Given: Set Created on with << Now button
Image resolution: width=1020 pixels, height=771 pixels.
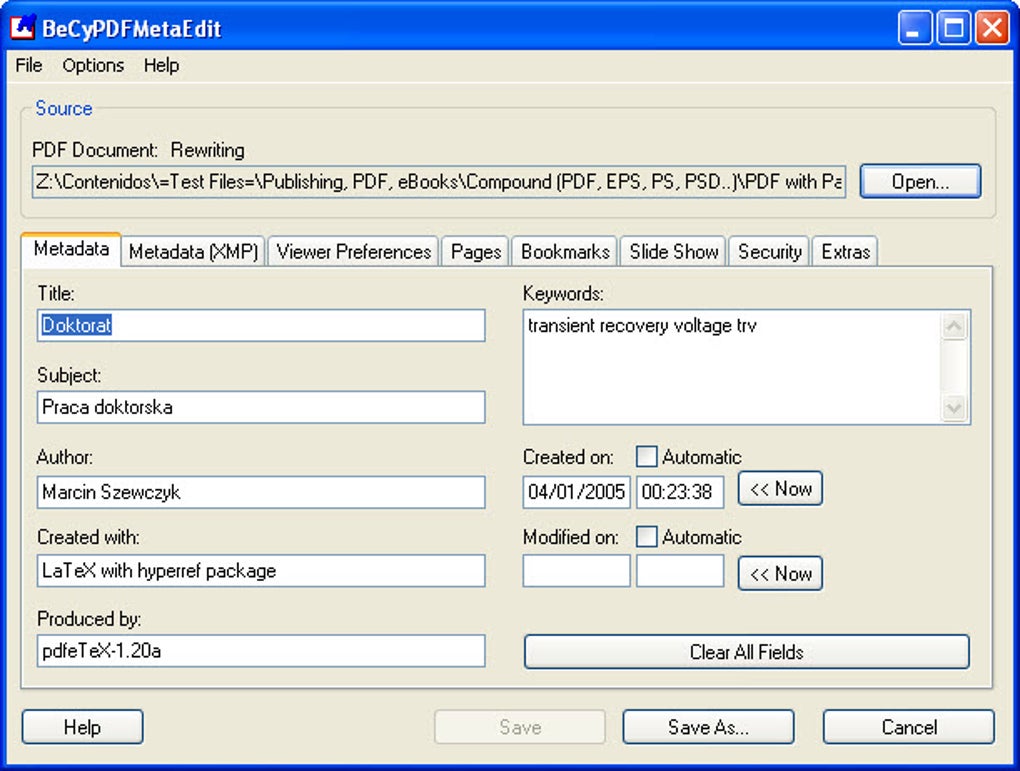Looking at the screenshot, I should [x=780, y=489].
